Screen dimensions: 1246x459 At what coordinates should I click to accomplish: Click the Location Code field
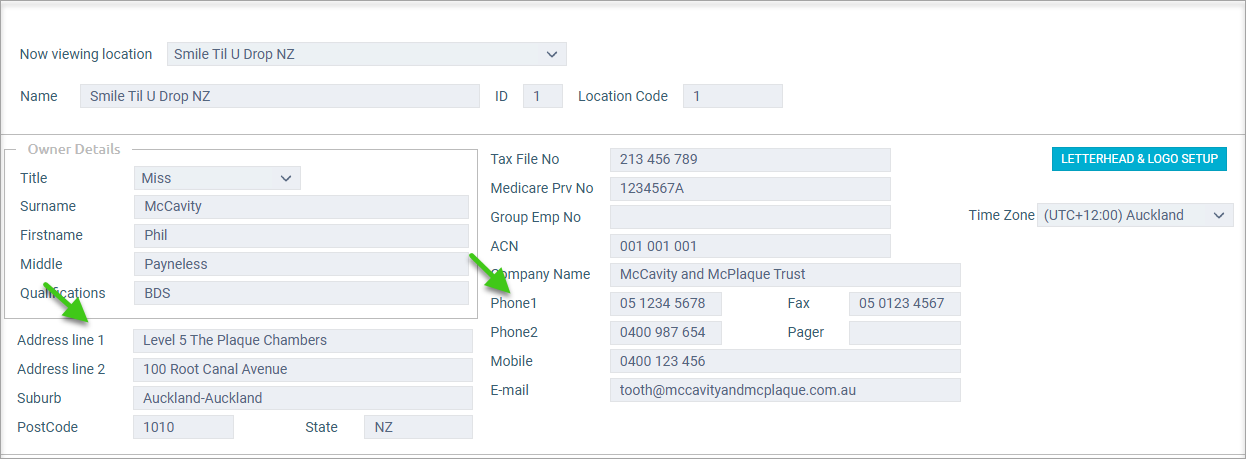(733, 96)
